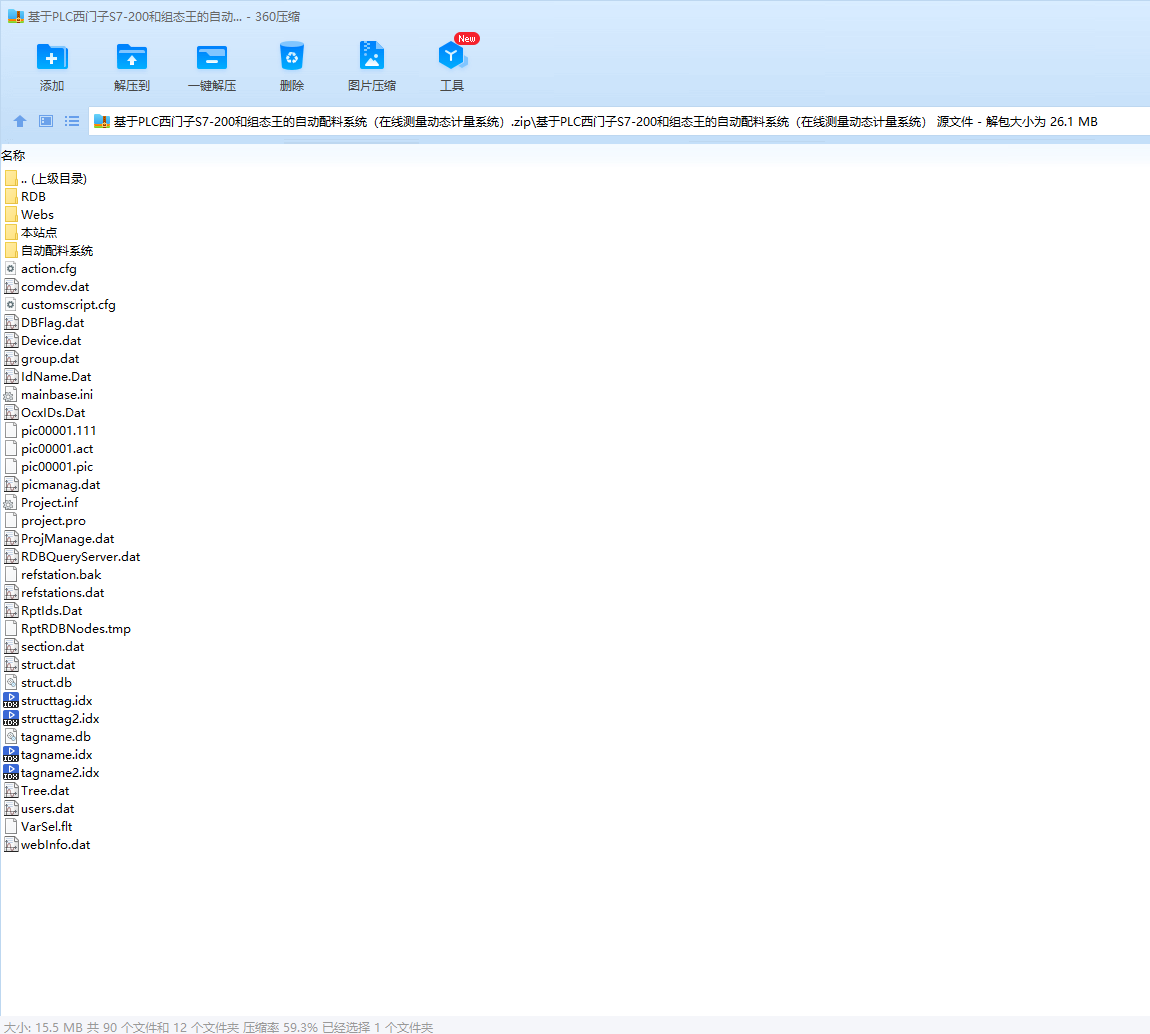Viewport: 1150px width, 1034px height.
Task: Select the struct.dat file
Action: (x=40, y=664)
